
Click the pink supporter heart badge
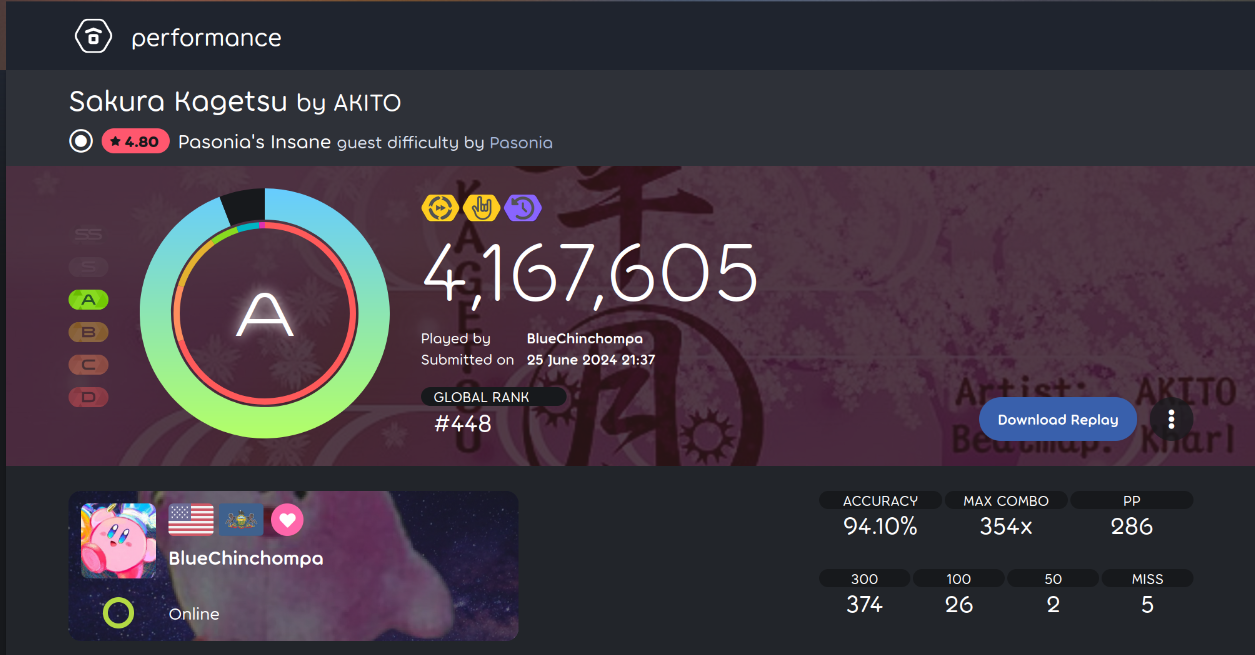287,520
